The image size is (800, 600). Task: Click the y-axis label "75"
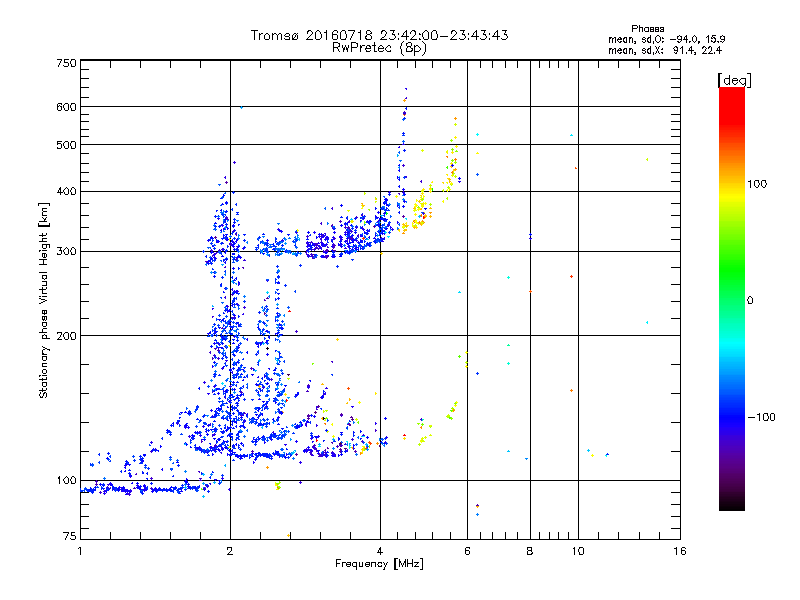point(70,536)
